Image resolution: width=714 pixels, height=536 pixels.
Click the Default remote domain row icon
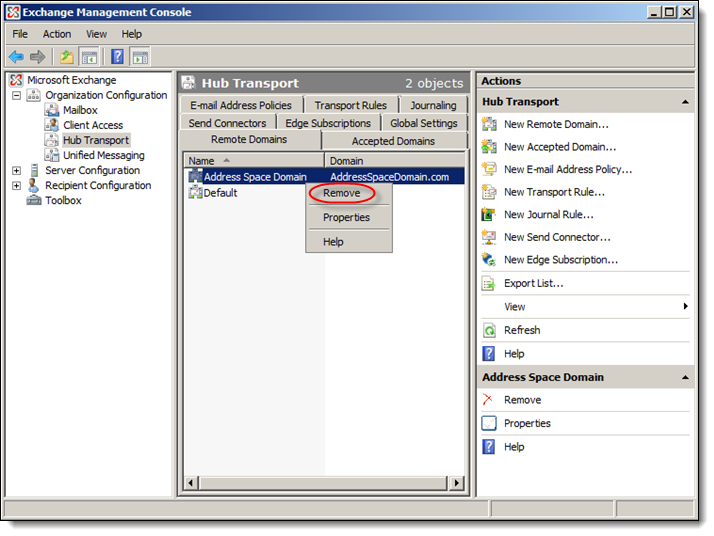coord(195,192)
